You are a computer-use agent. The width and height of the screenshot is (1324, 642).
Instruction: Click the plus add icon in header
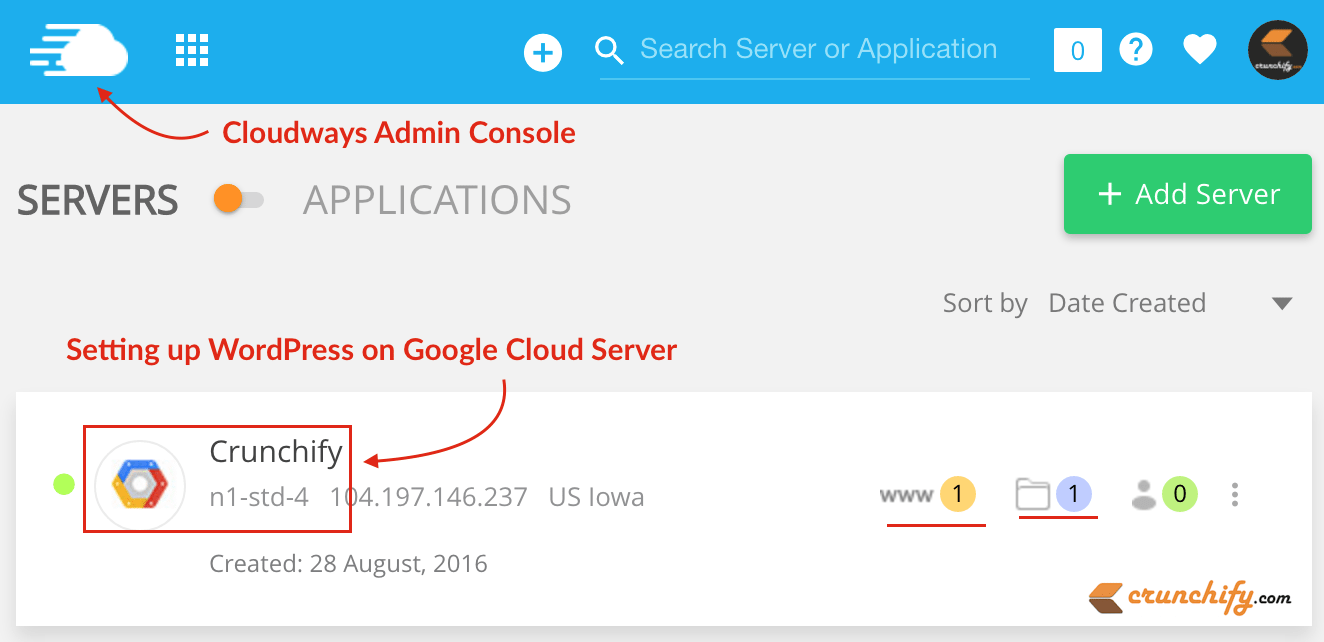[x=543, y=52]
